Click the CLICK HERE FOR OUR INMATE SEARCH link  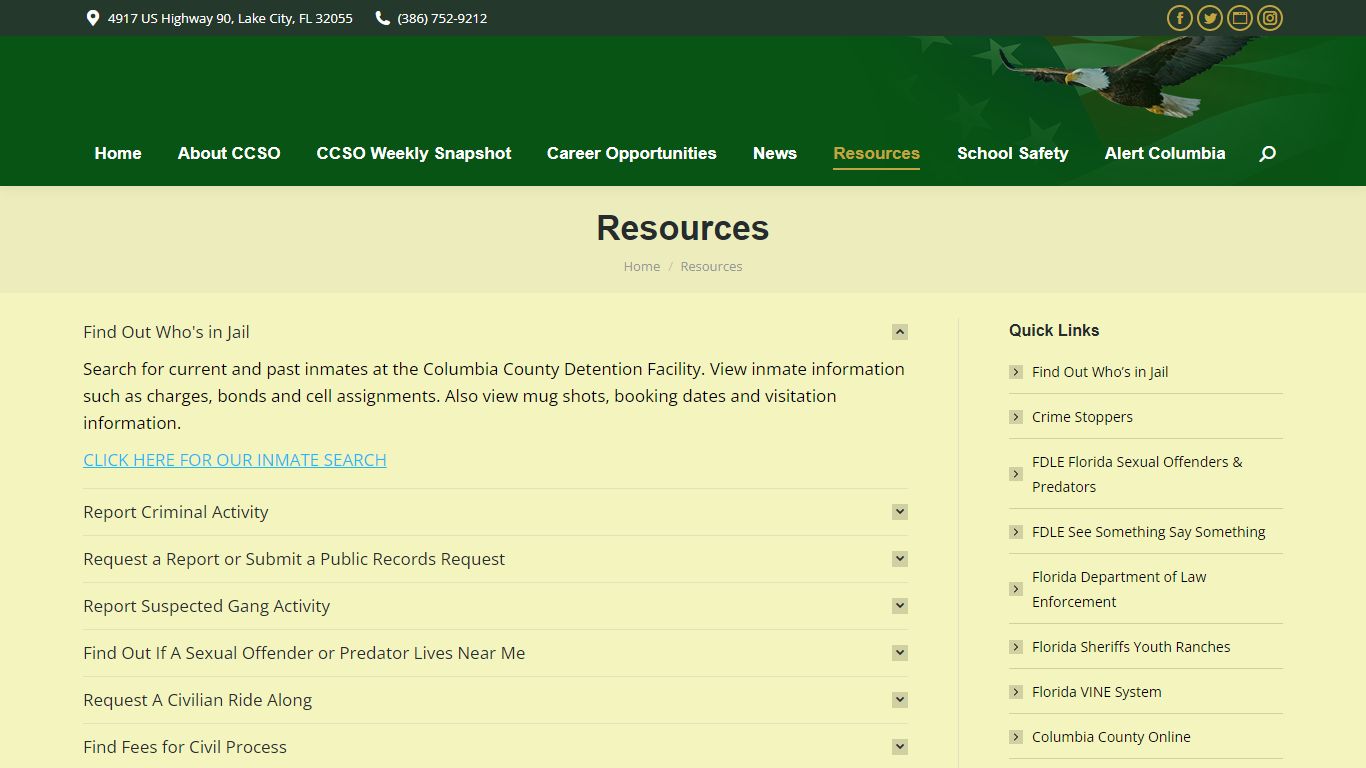point(235,460)
